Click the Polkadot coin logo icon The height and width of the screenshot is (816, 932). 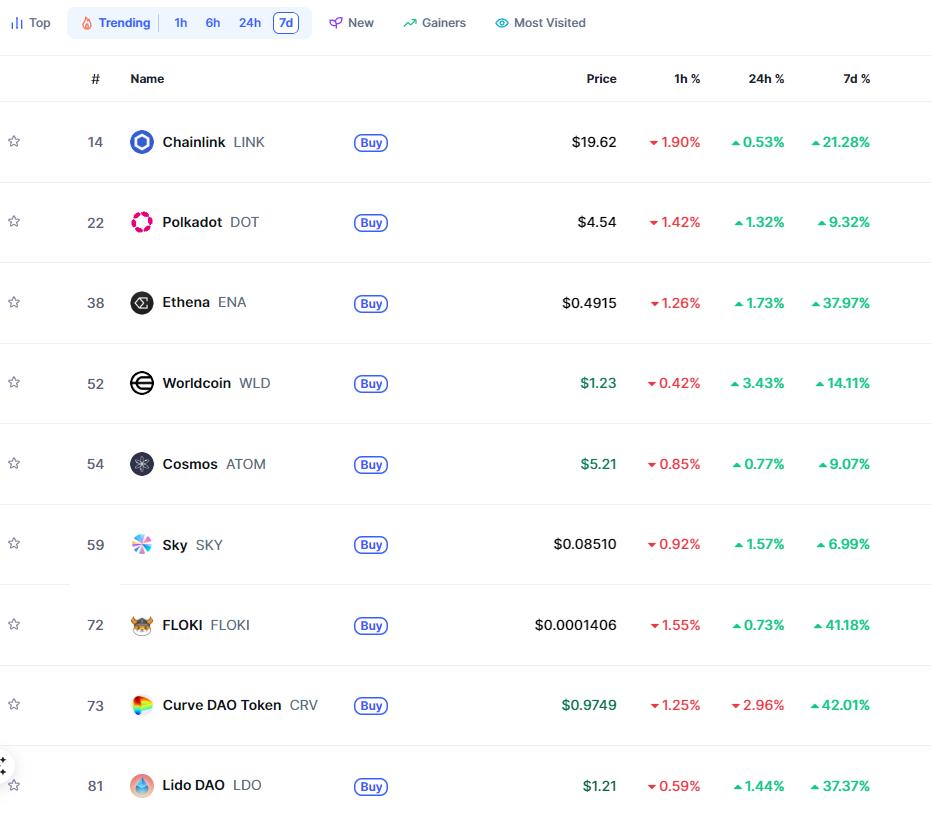142,222
